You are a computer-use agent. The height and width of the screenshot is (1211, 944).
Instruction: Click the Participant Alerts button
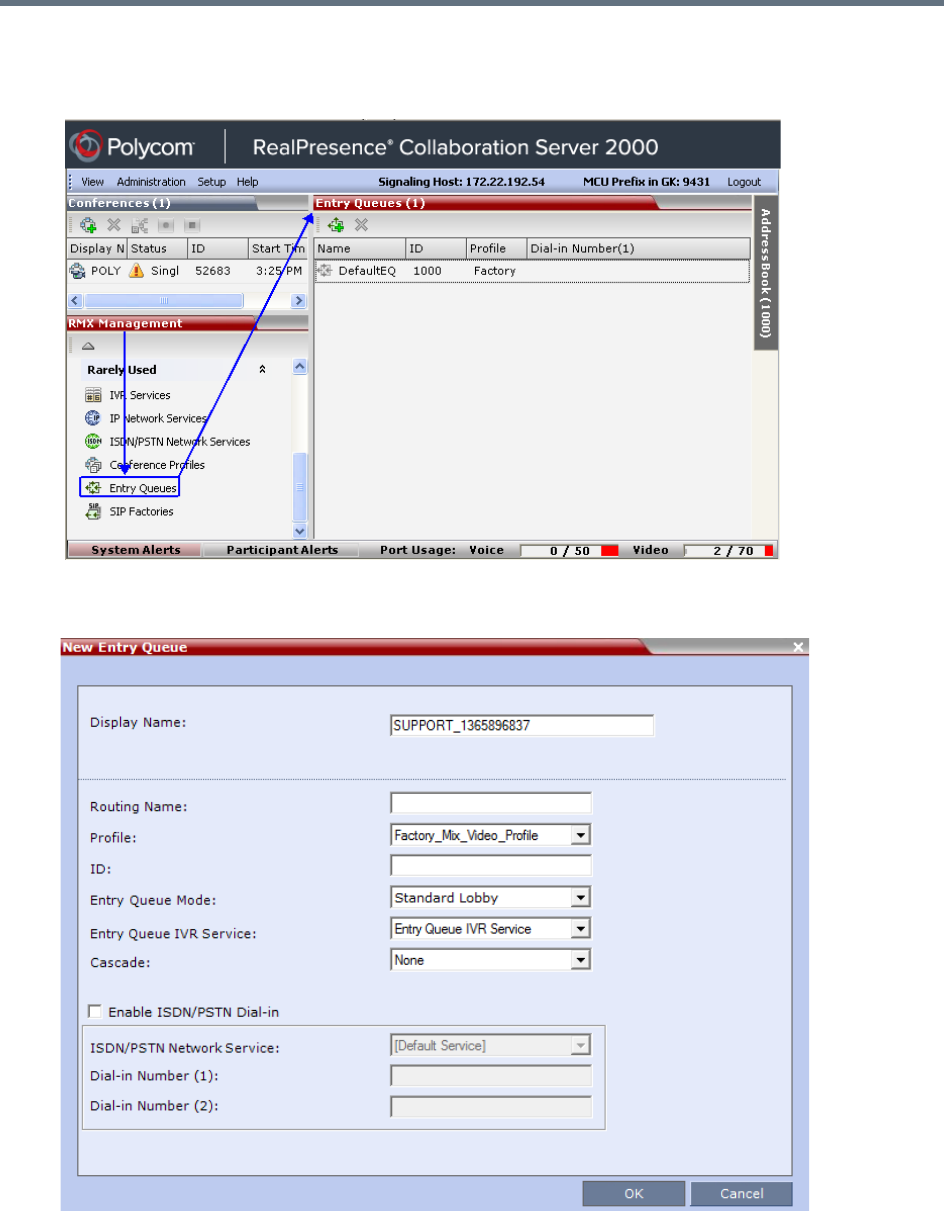(282, 550)
